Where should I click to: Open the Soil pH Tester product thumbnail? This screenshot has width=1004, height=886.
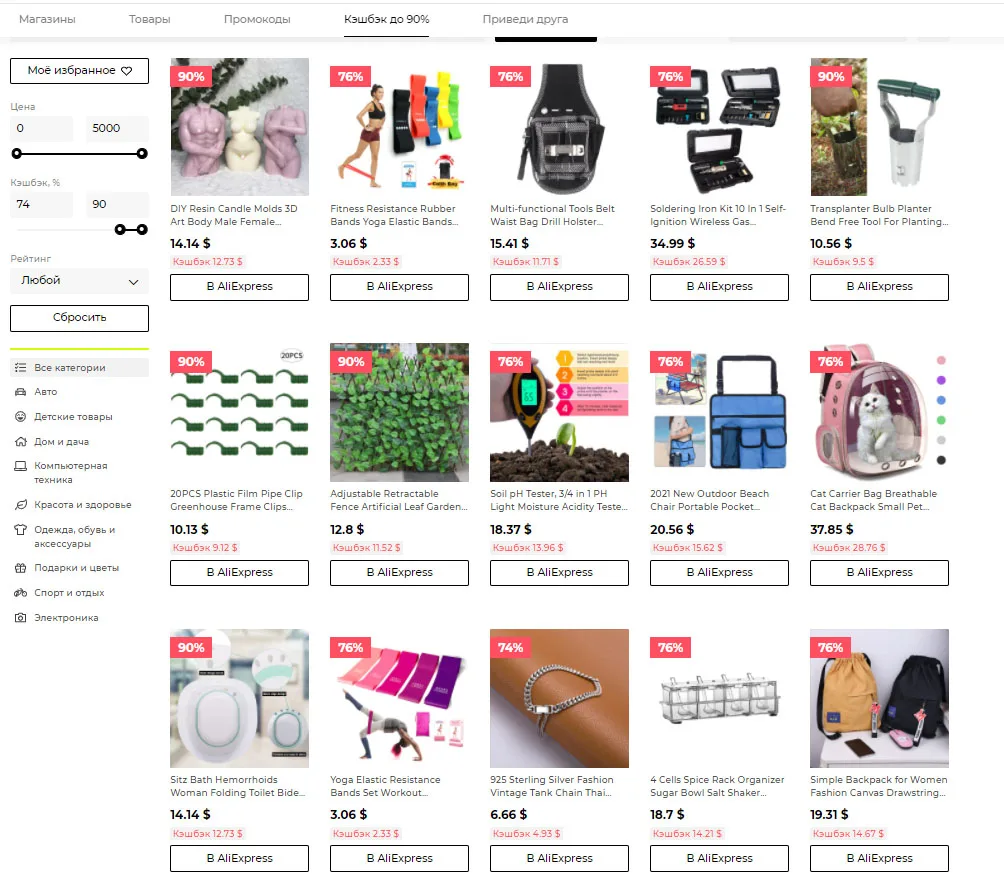click(x=559, y=413)
